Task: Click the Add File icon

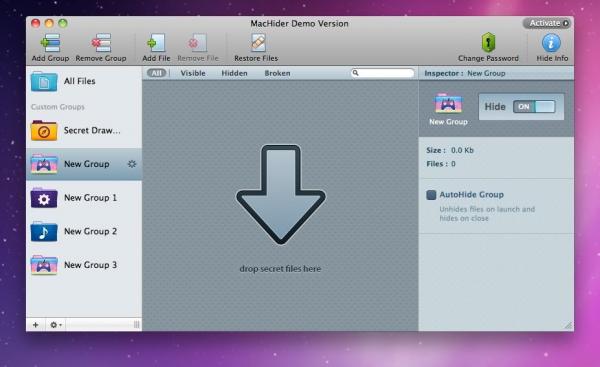Action: pyautogui.click(x=156, y=43)
